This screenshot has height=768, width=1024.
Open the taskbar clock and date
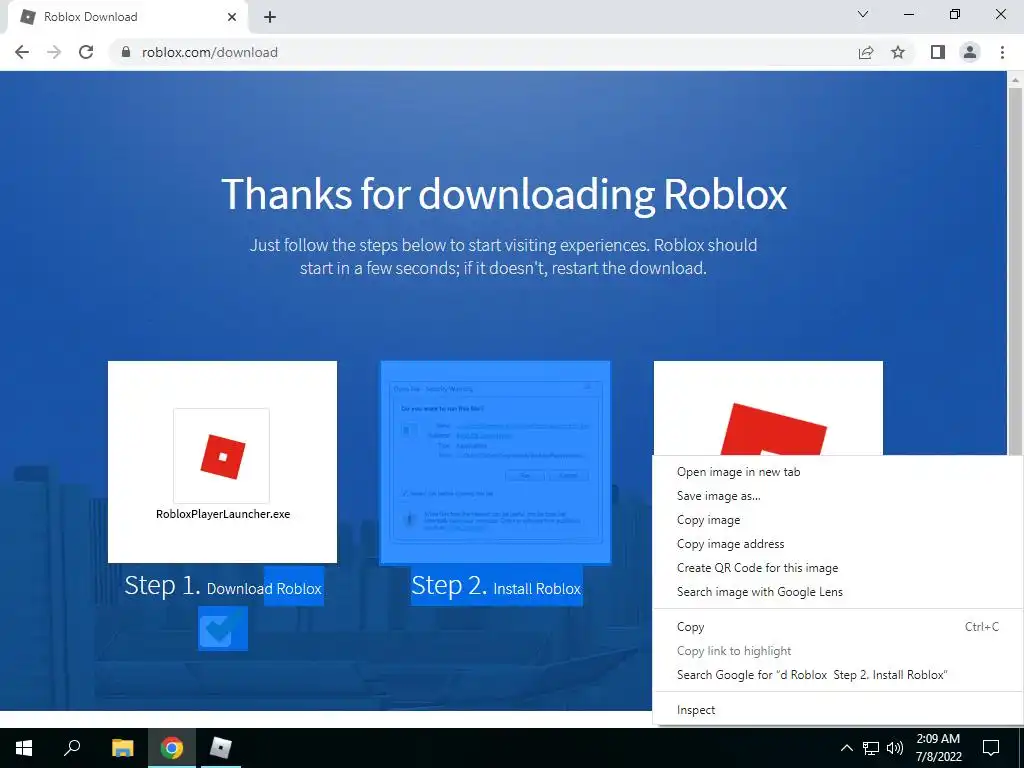point(938,748)
